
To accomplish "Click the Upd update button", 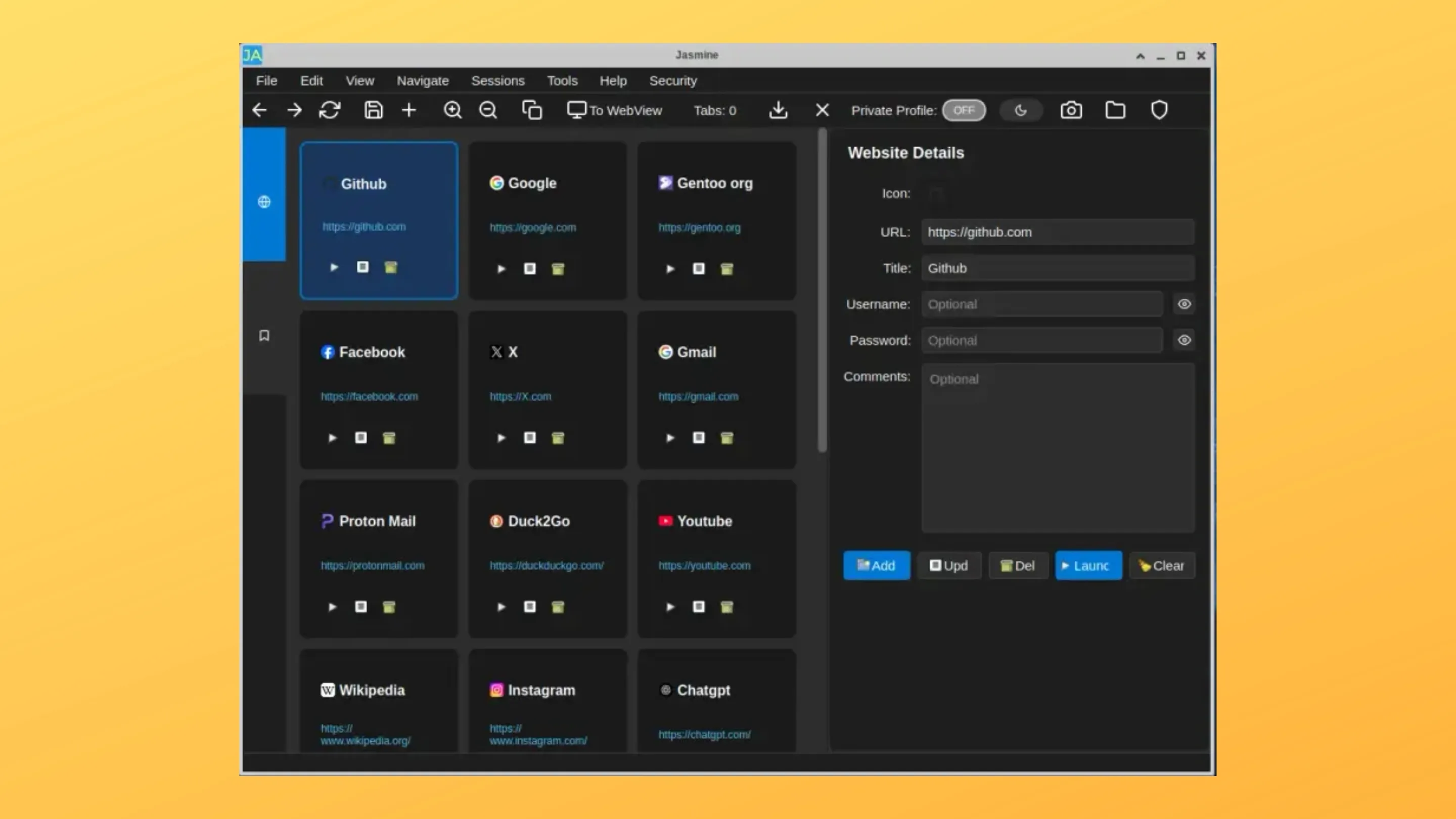I will [x=949, y=565].
